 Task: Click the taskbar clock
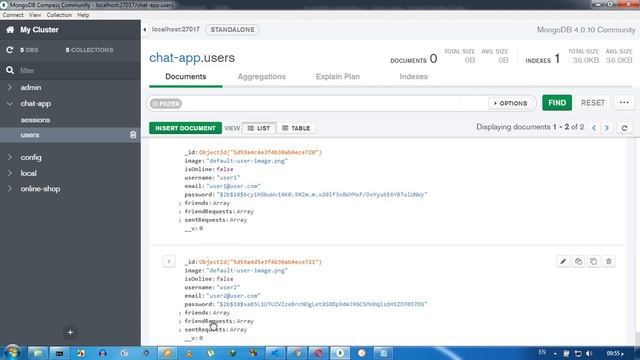615,353
